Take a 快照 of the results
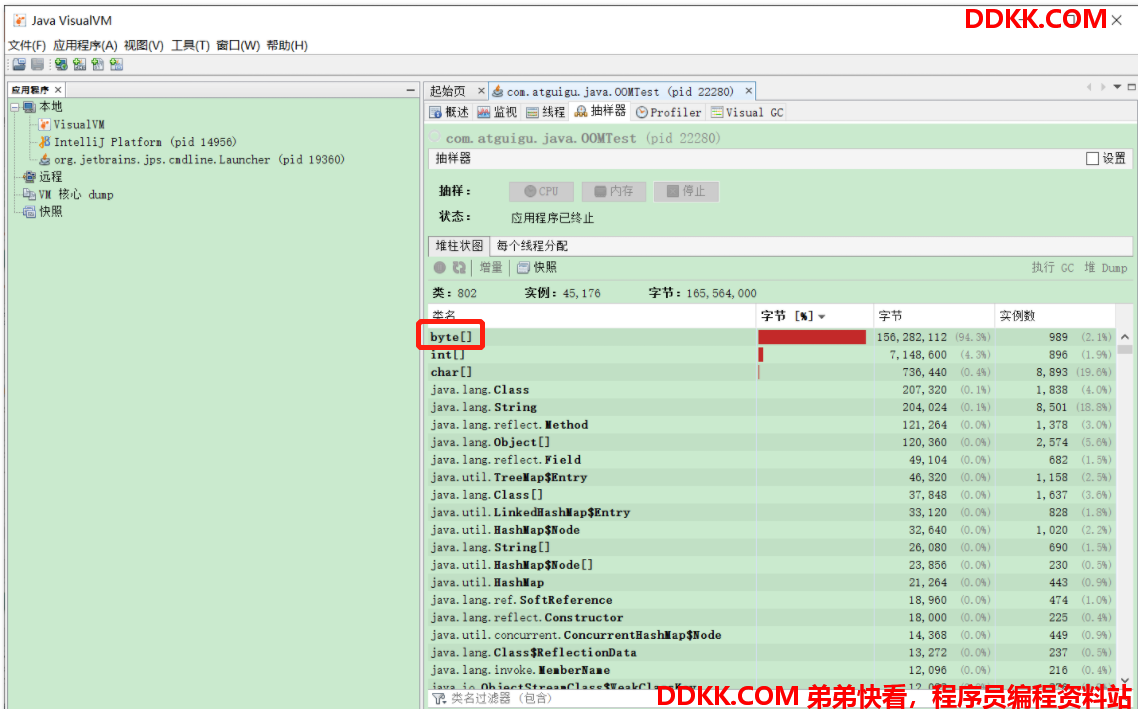The width and height of the screenshot is (1138, 709). point(537,268)
